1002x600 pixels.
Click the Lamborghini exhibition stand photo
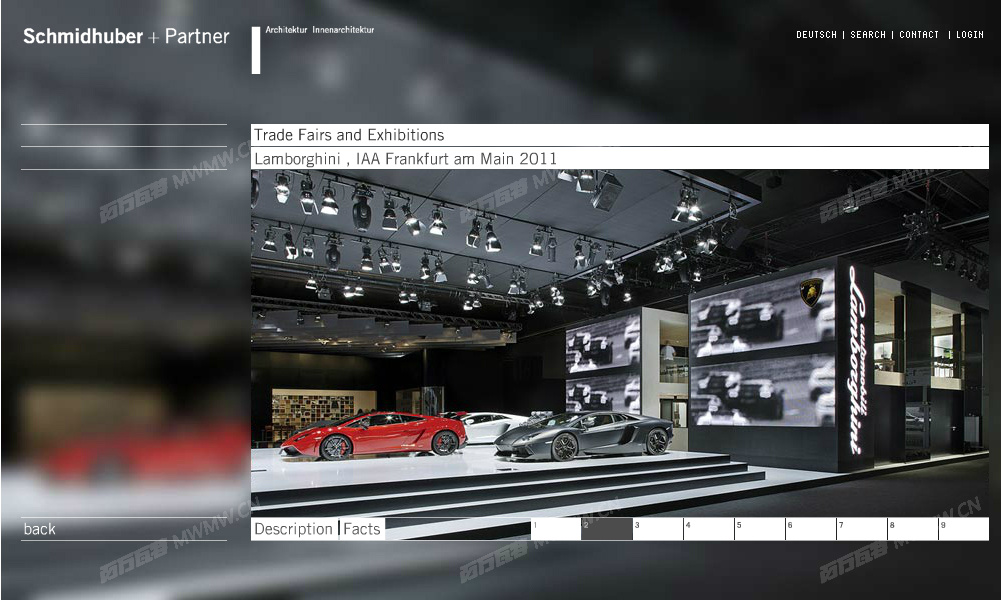pos(620,343)
